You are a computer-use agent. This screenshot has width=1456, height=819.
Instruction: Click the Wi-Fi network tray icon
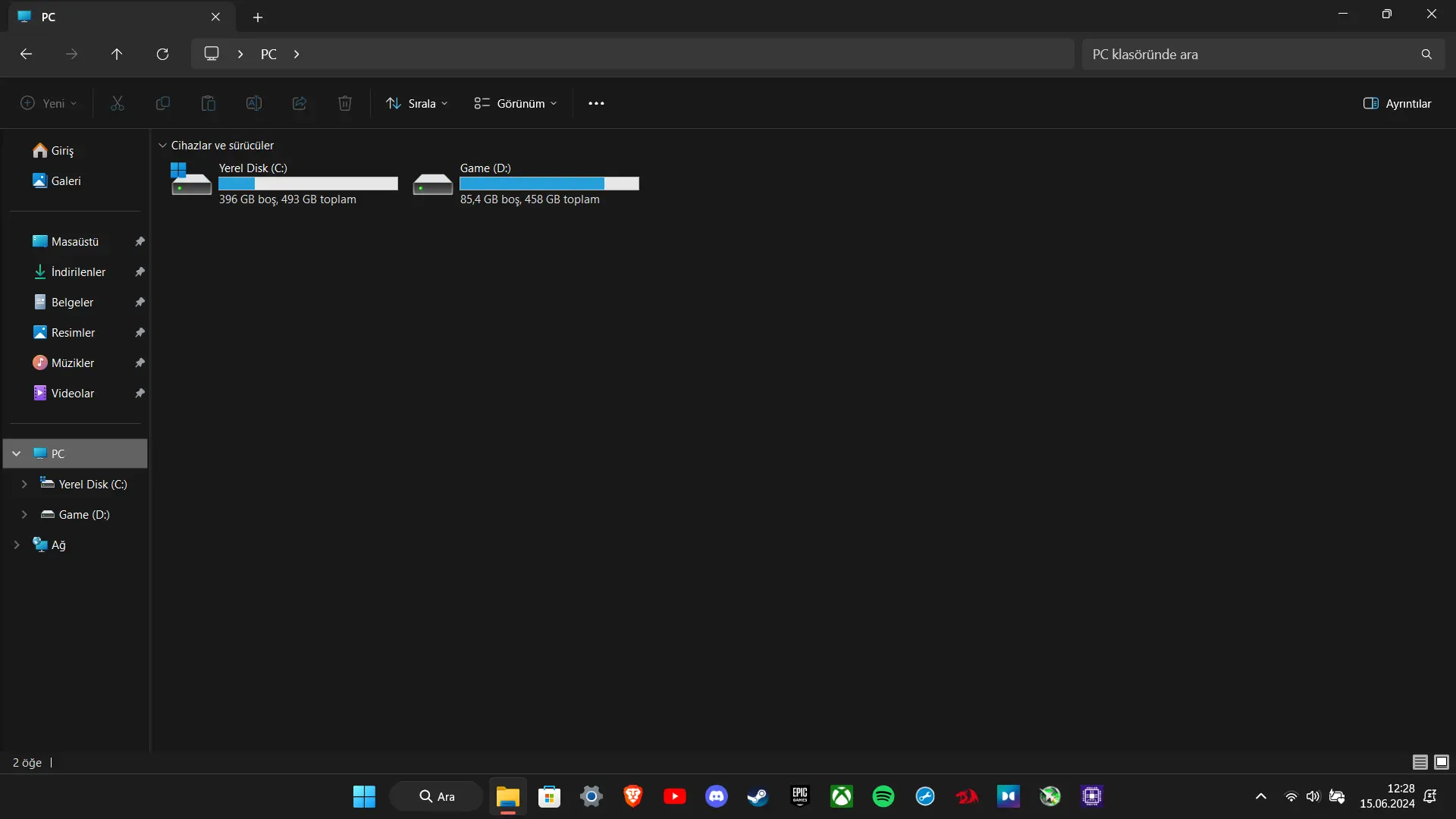point(1291,796)
